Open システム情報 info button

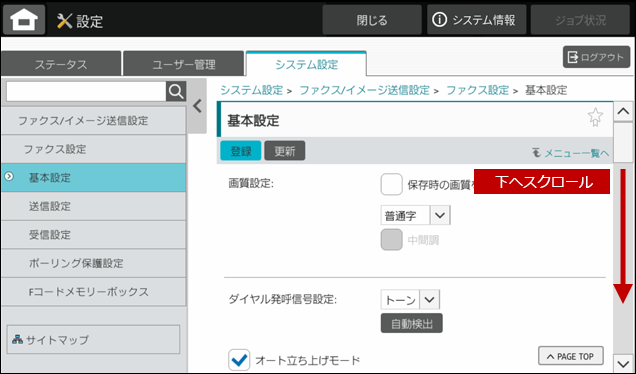pyautogui.click(x=476, y=20)
